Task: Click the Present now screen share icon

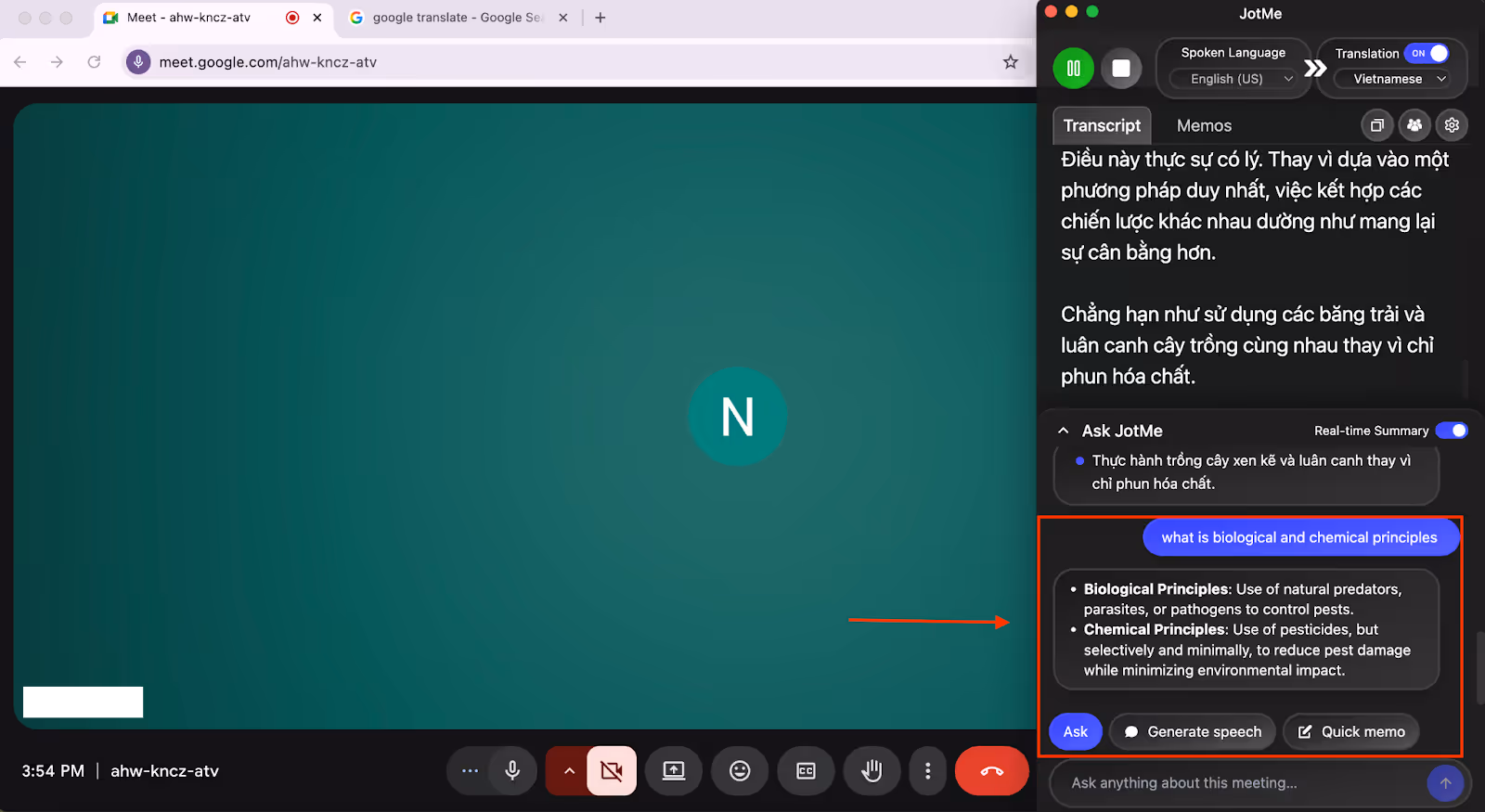Action: click(x=674, y=771)
